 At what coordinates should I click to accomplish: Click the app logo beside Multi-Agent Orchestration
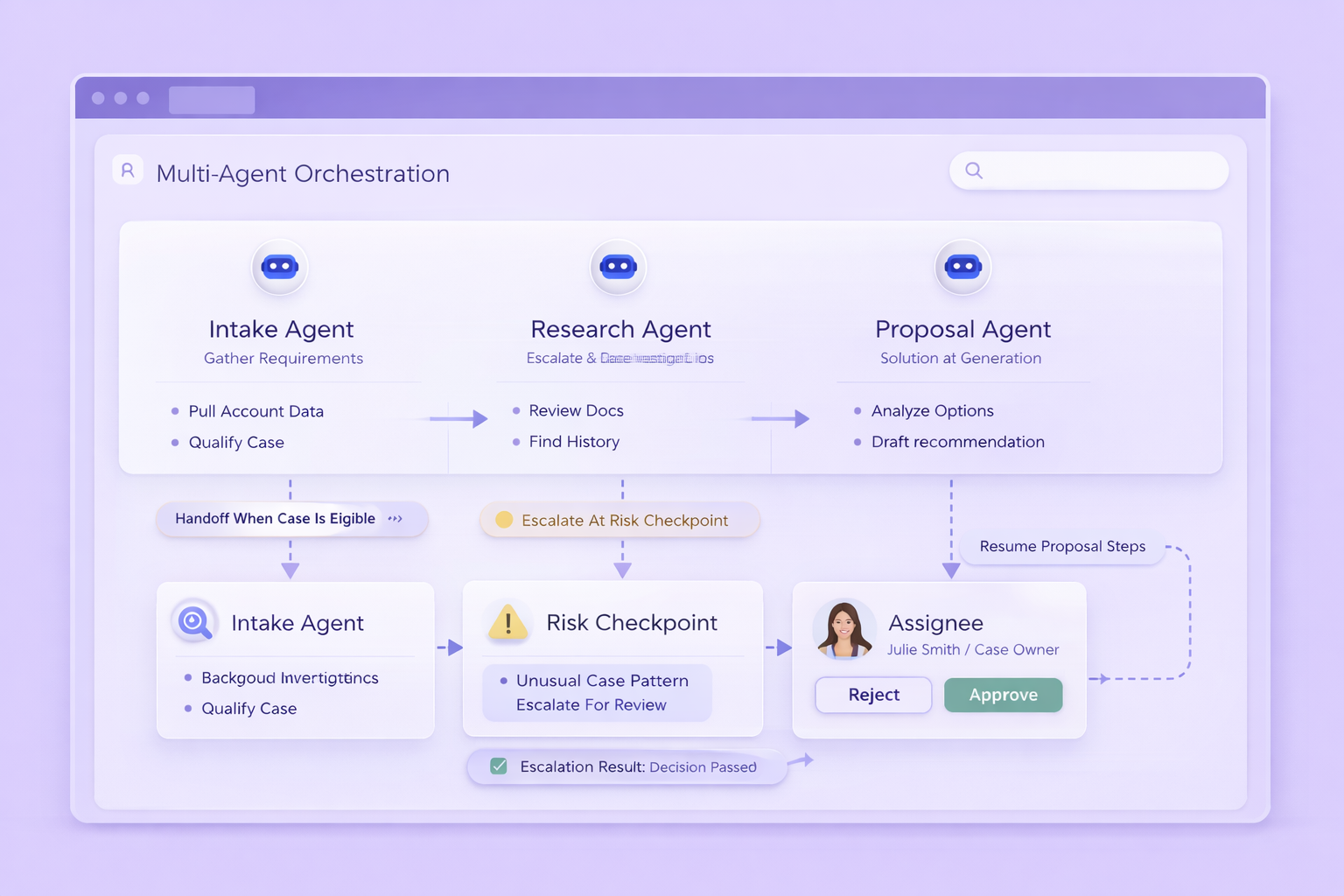128,170
